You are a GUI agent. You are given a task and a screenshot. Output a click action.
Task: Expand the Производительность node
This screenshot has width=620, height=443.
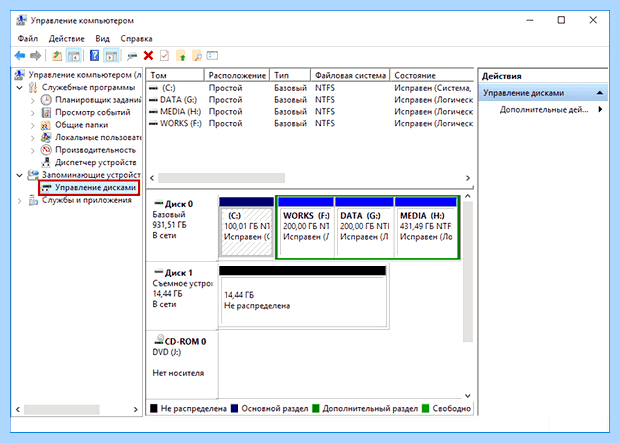click(33, 151)
